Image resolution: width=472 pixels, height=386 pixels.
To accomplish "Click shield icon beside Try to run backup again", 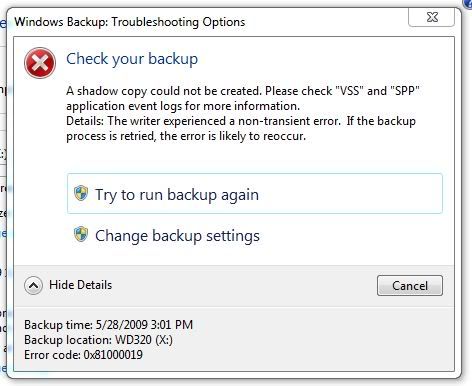I will coord(81,193).
